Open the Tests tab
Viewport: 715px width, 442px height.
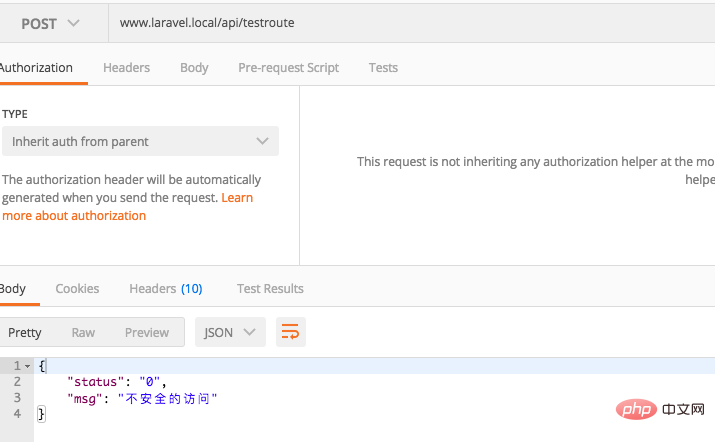click(x=383, y=68)
